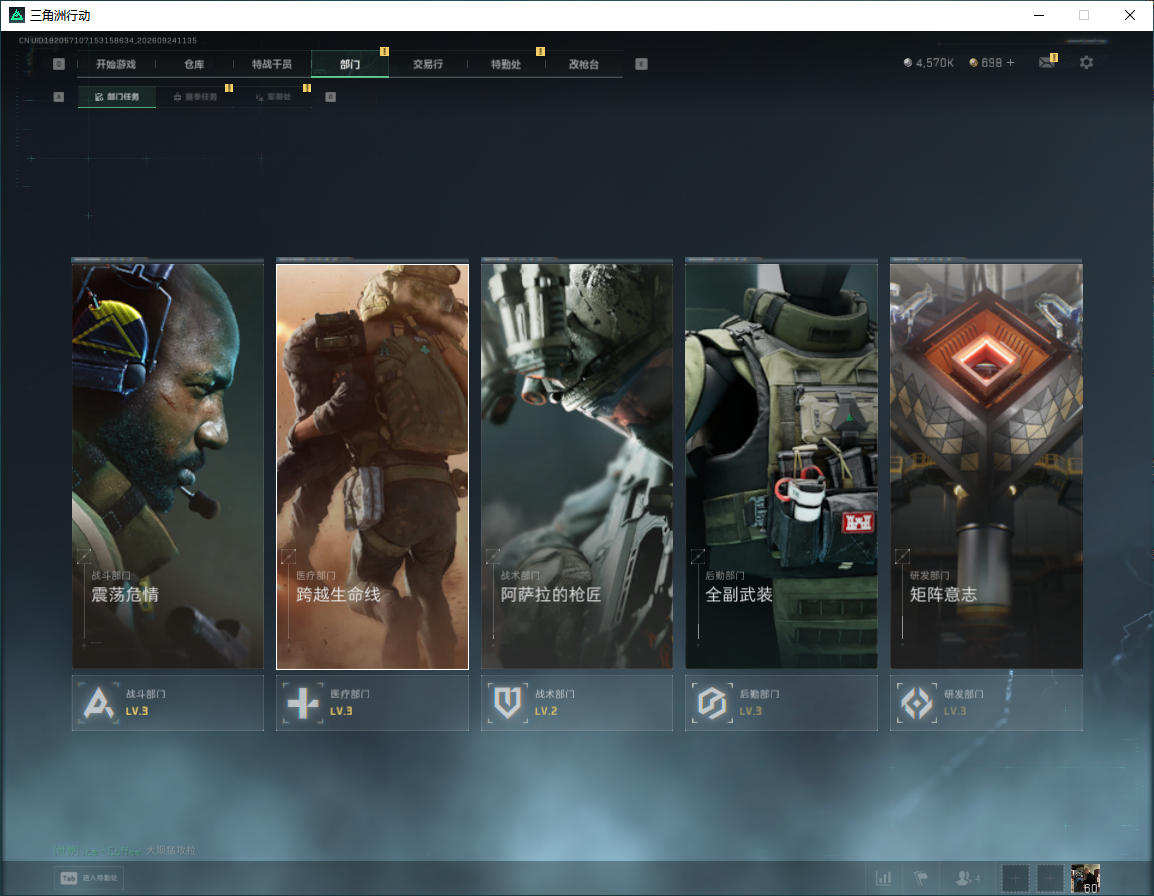
Task: Click the left key hint beside 部门任务
Action: coord(59,96)
